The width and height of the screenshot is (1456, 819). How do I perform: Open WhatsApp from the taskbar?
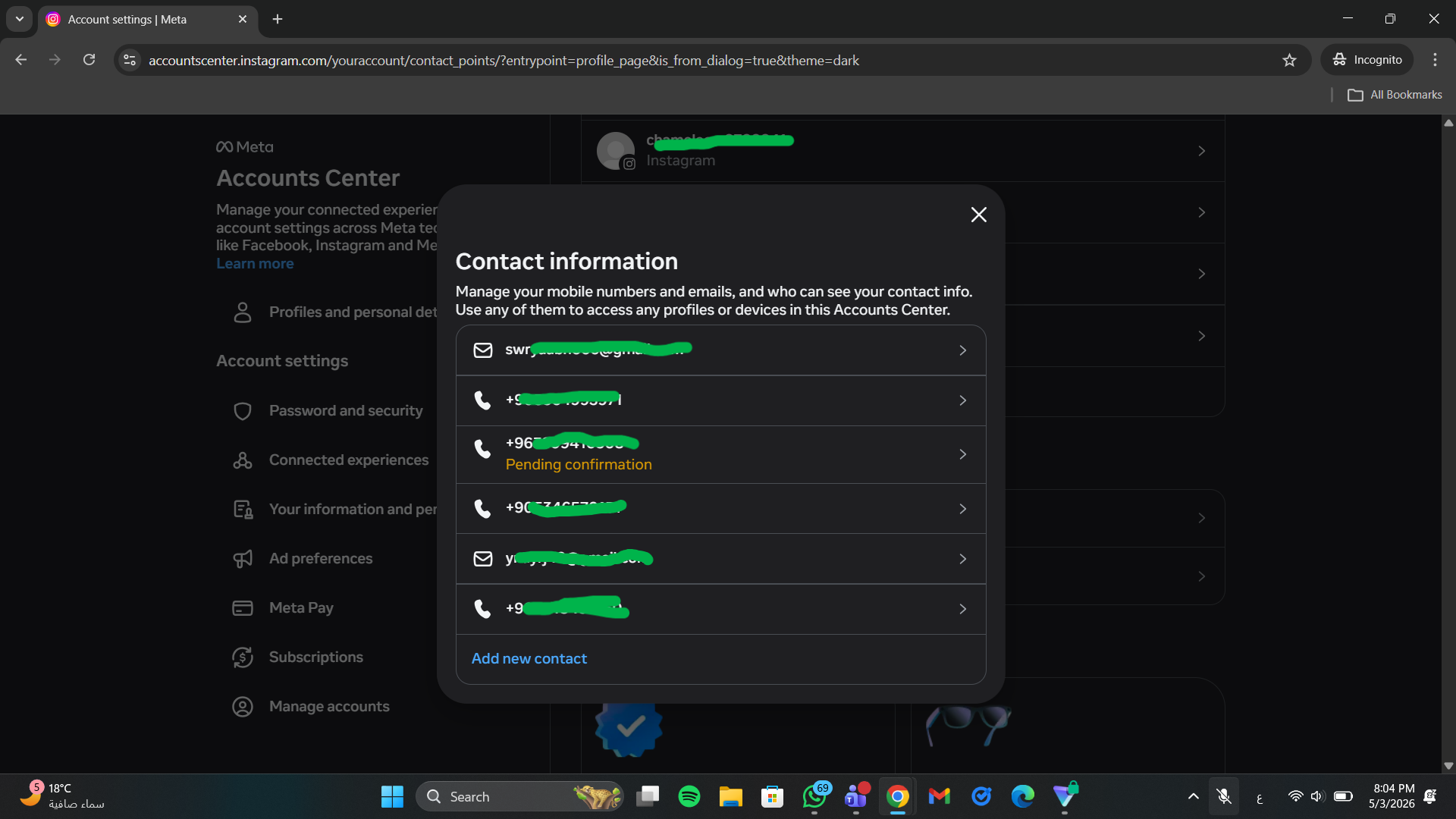coord(815,796)
